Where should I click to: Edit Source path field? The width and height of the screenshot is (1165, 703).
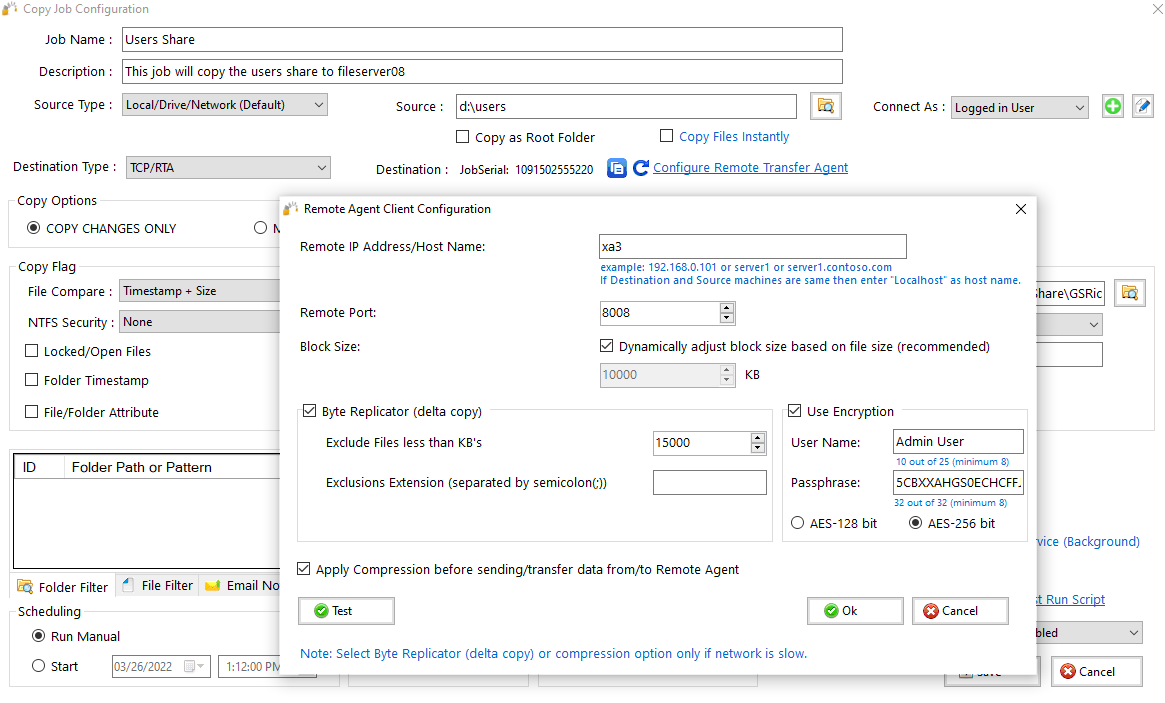tap(626, 106)
